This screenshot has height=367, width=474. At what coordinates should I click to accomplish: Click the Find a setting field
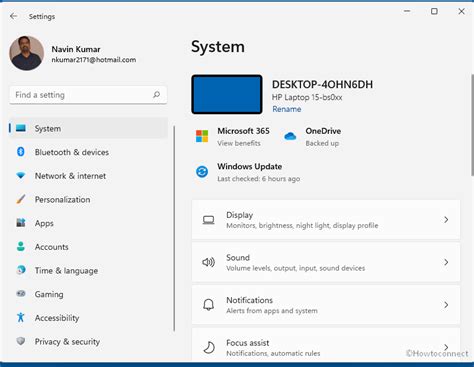[88, 95]
